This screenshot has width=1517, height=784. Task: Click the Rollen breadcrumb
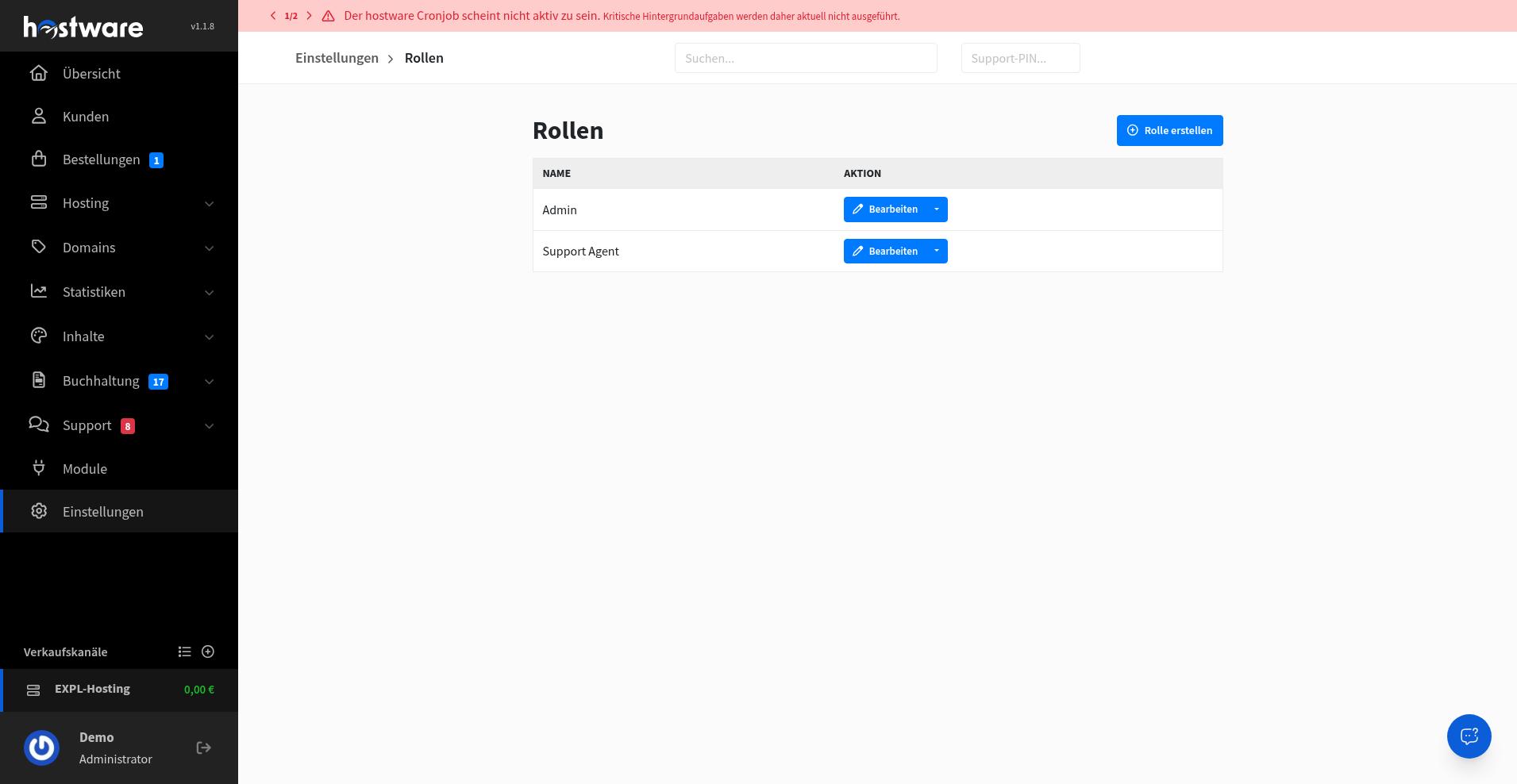point(424,58)
